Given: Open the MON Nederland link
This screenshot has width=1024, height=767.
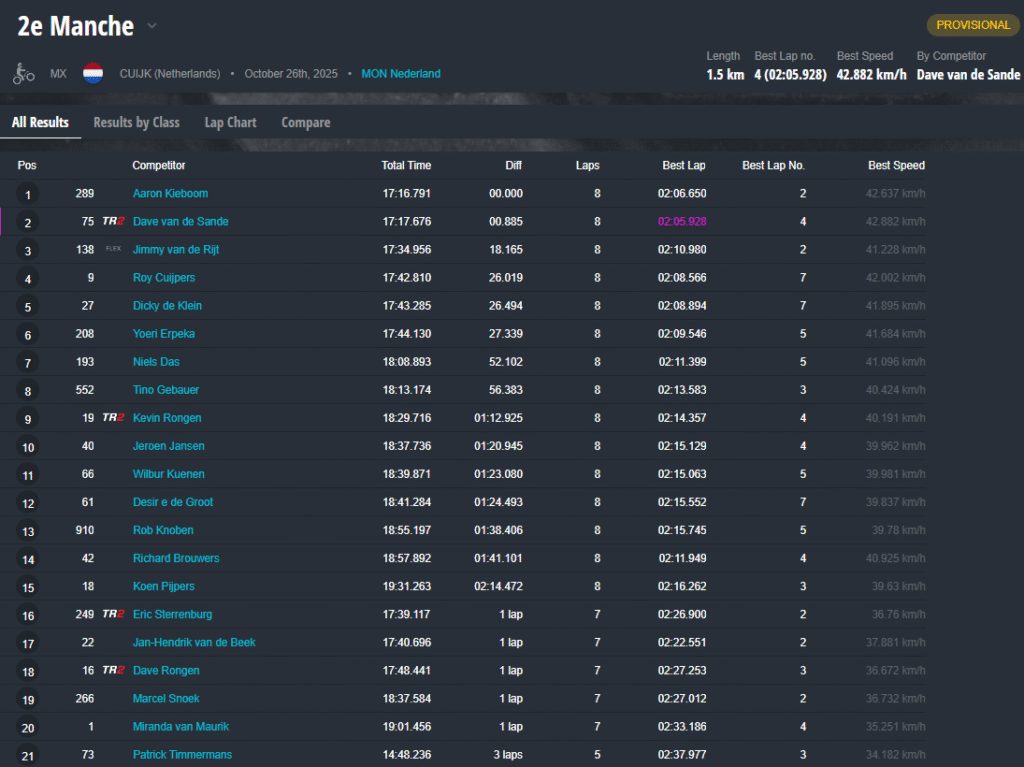Looking at the screenshot, I should 400,74.
